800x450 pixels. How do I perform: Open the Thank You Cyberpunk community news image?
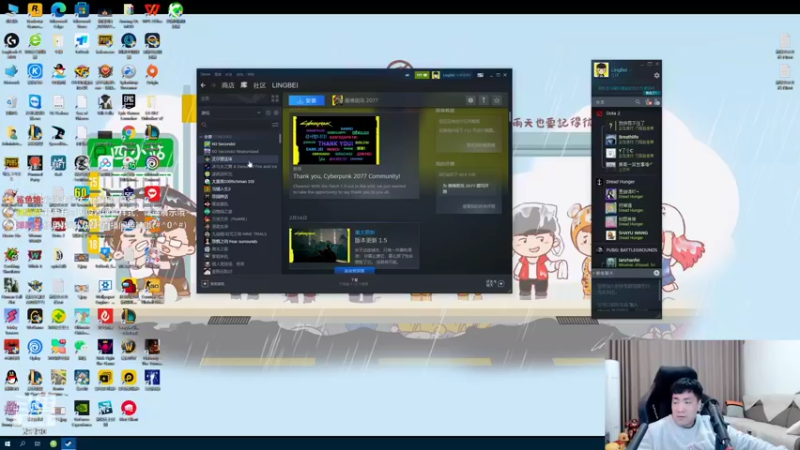pos(336,140)
